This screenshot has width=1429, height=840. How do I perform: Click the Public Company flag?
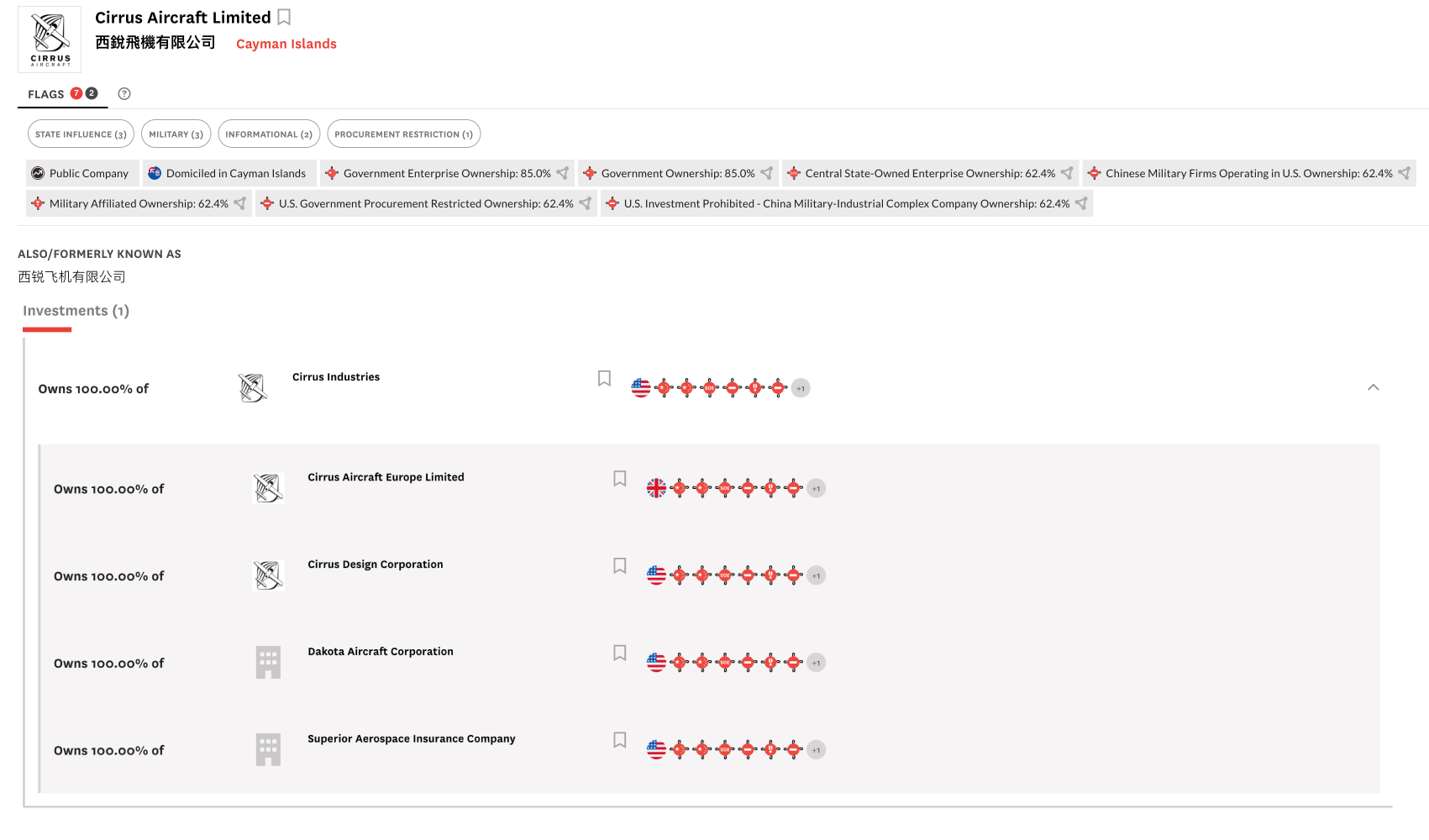(82, 173)
